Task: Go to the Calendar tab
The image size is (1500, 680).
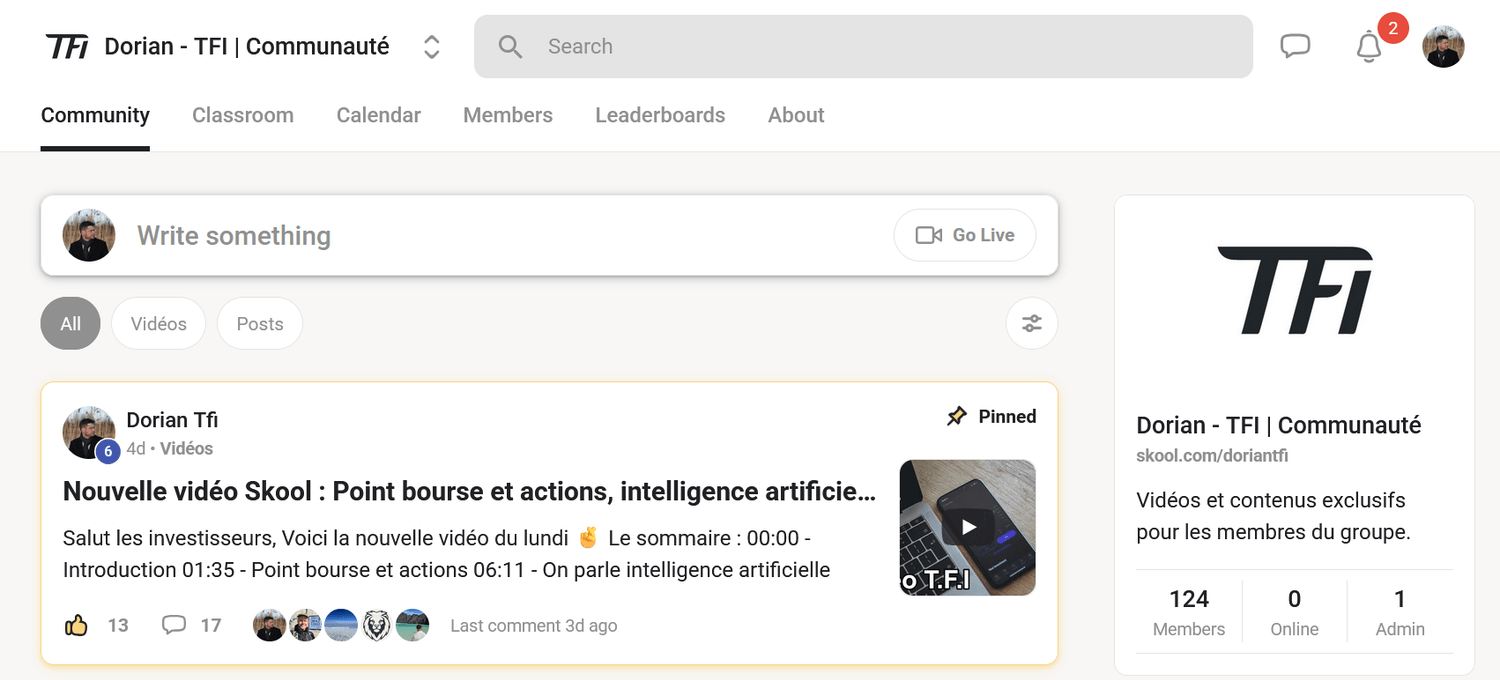Action: click(378, 115)
